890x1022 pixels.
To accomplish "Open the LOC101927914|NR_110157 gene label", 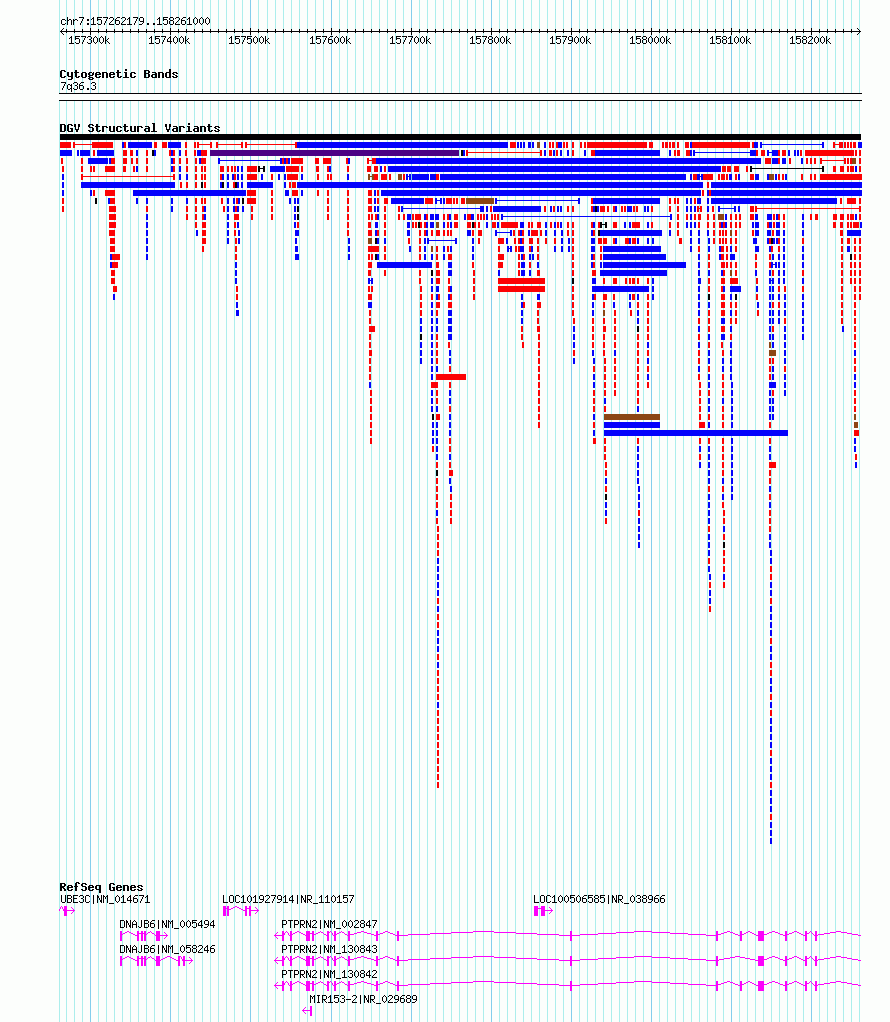I will (288, 899).
